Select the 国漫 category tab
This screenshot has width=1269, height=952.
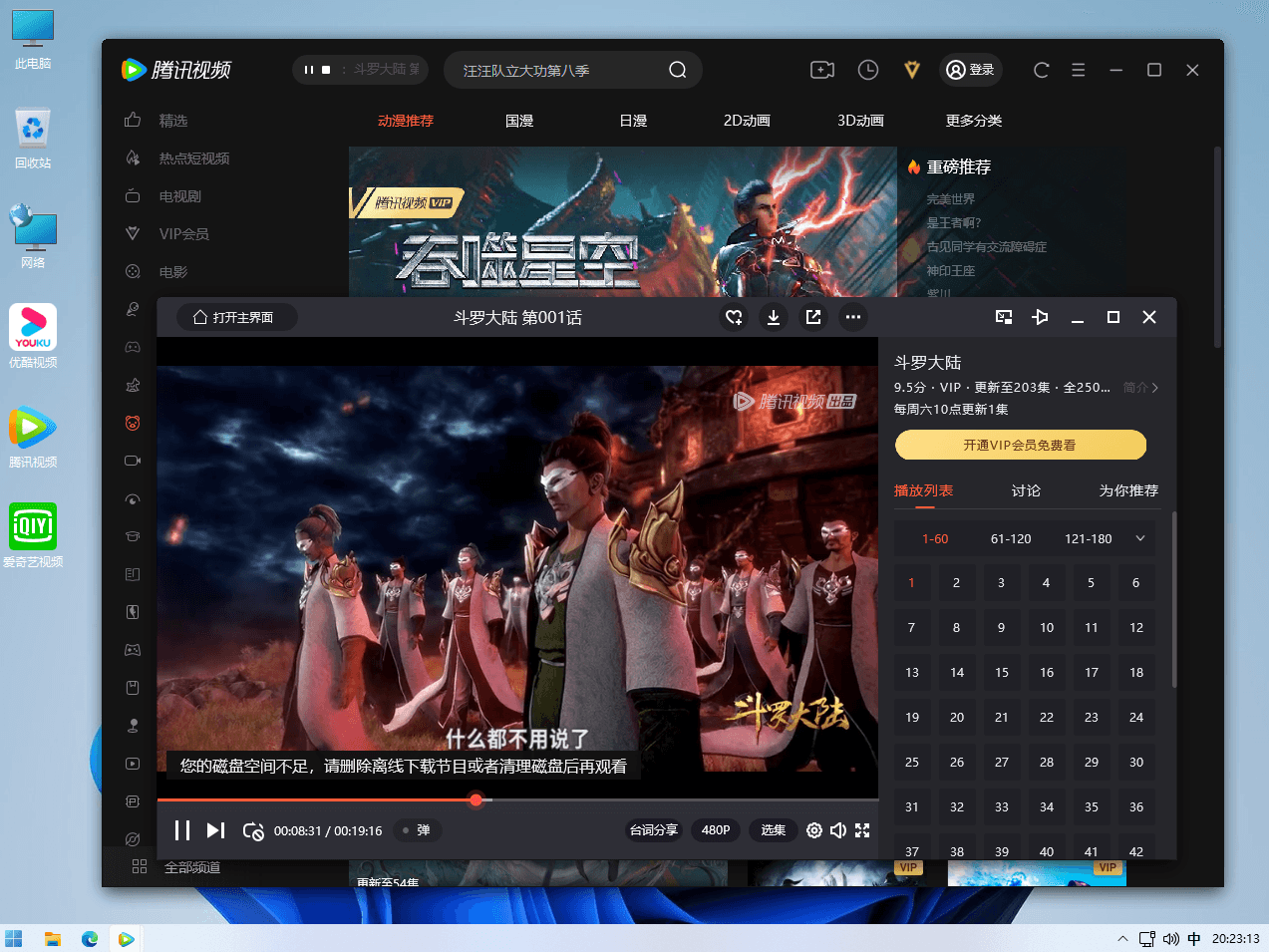(519, 121)
